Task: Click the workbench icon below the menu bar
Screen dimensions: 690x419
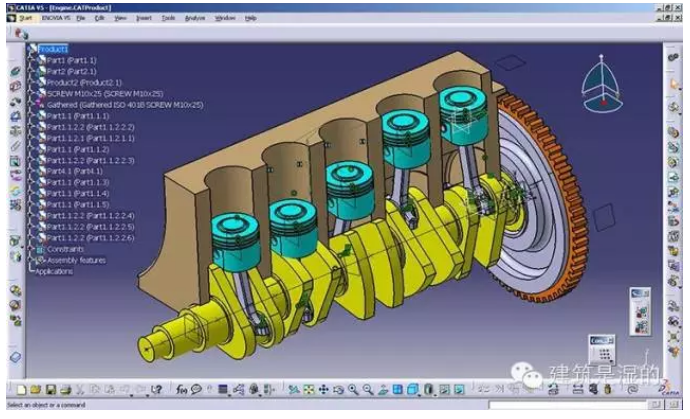Action: (x=20, y=33)
